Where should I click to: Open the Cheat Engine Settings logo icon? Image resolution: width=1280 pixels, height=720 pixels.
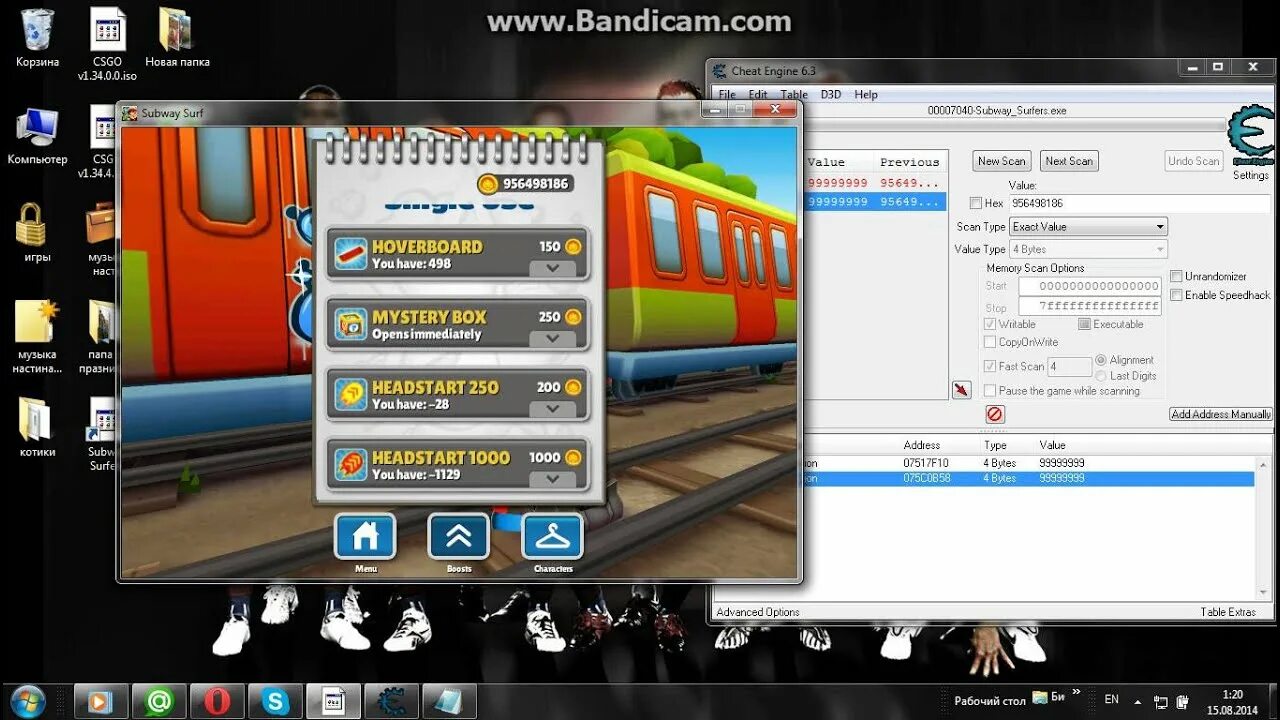(1250, 135)
